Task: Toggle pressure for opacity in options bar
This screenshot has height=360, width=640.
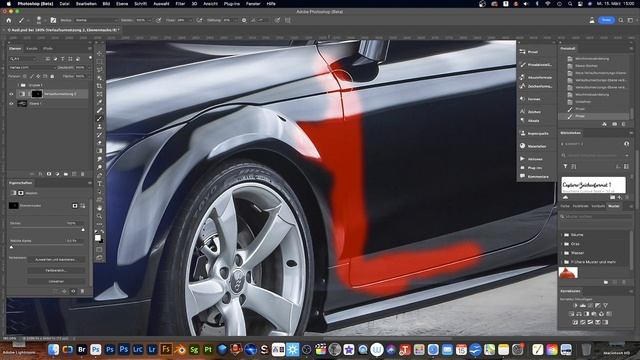Action: point(158,20)
